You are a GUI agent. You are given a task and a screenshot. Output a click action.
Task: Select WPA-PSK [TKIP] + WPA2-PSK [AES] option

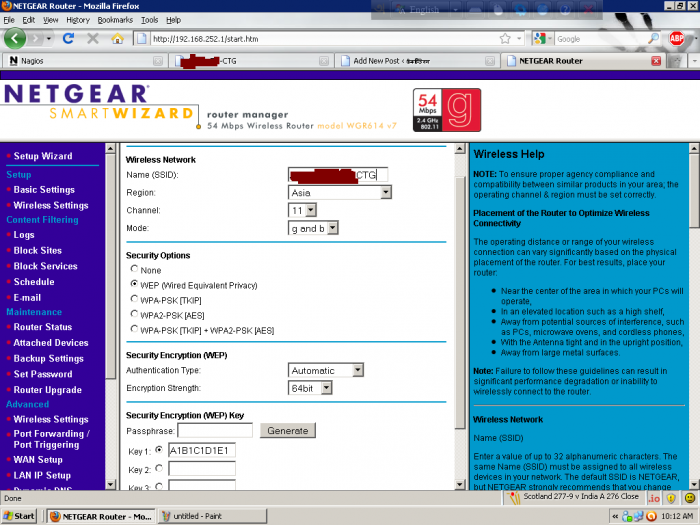(134, 329)
